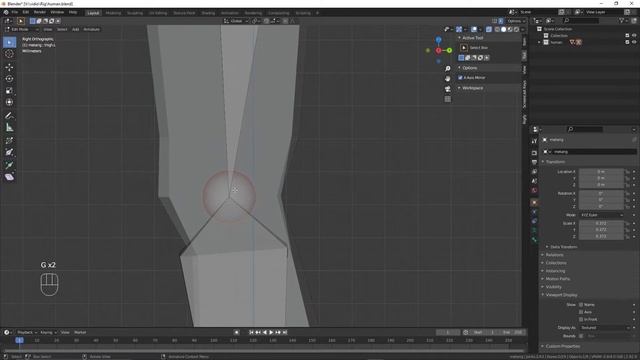Select the Annotate pencil tool
This screenshot has height=360, width=640.
tap(9, 116)
